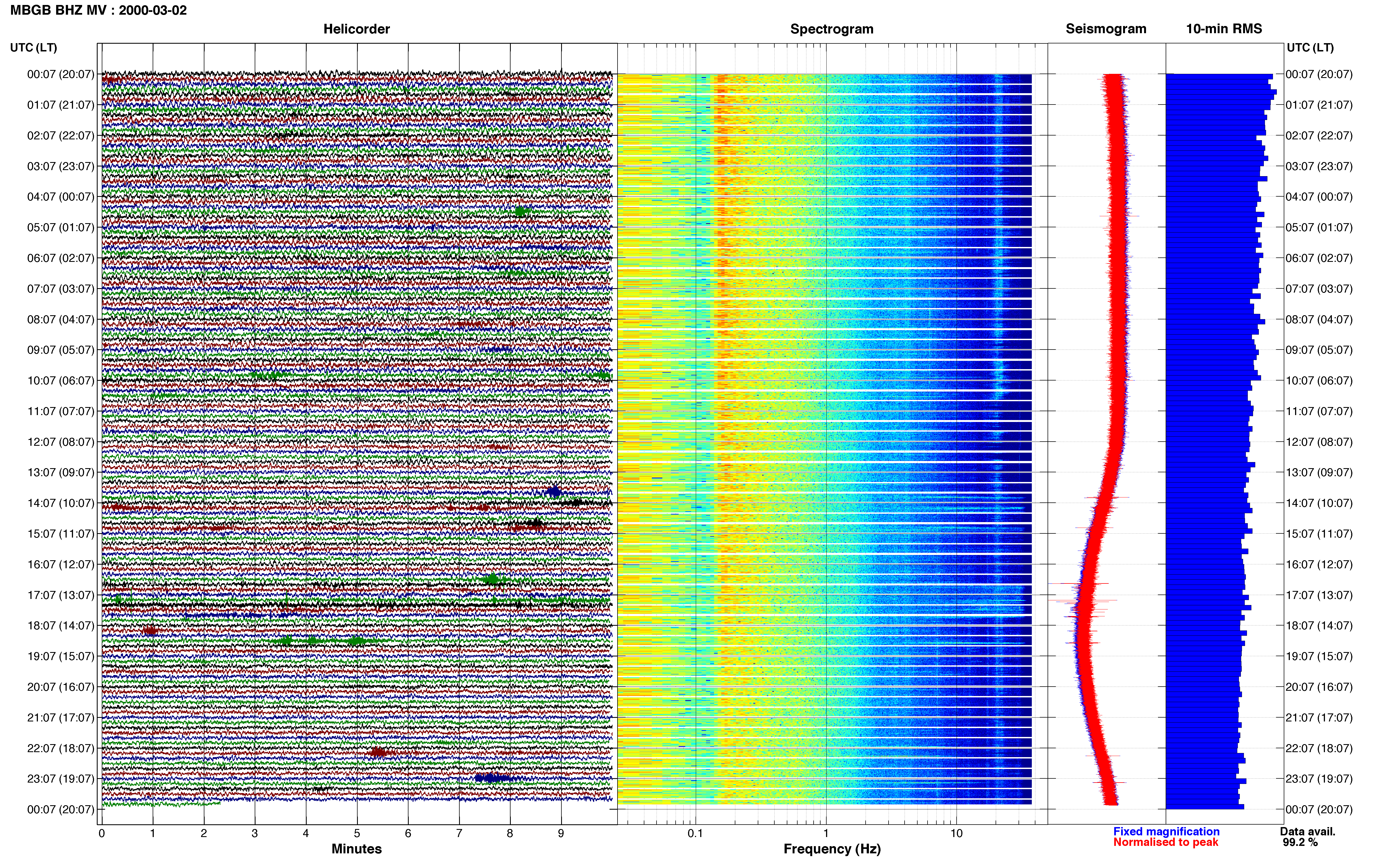
Task: Click the left '18:07 (14:07)' time label
Action: click(x=61, y=626)
